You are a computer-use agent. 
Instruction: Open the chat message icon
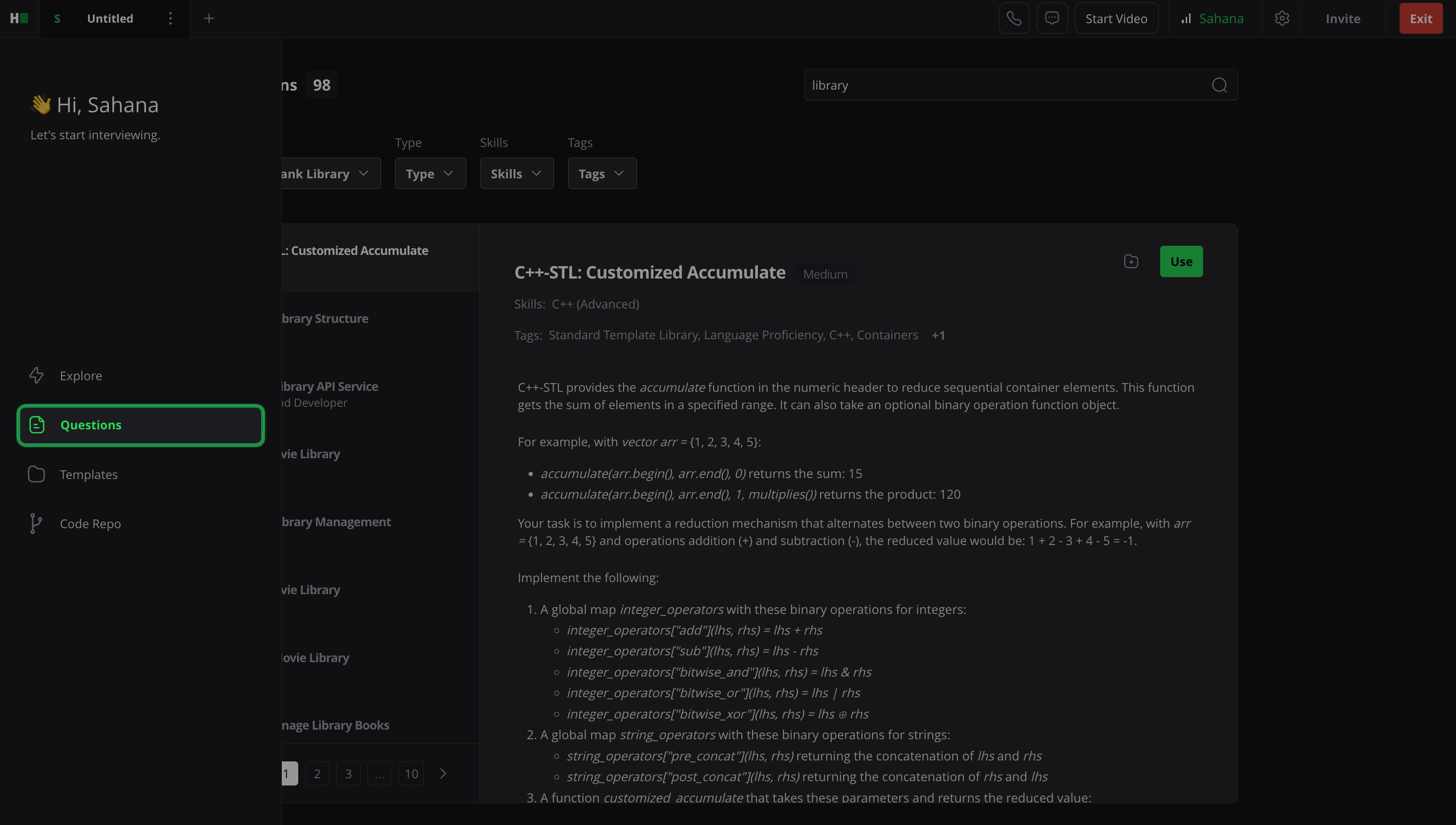1052,19
